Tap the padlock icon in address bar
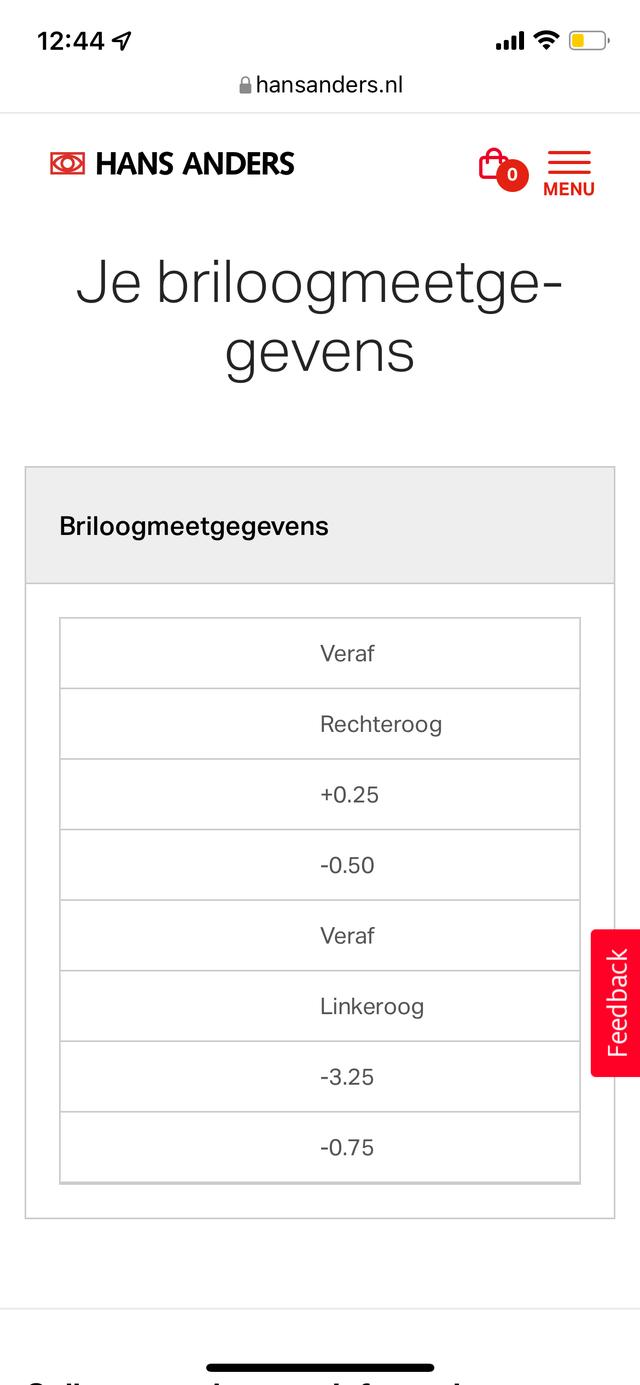Viewport: 640px width, 1385px height. pos(245,86)
